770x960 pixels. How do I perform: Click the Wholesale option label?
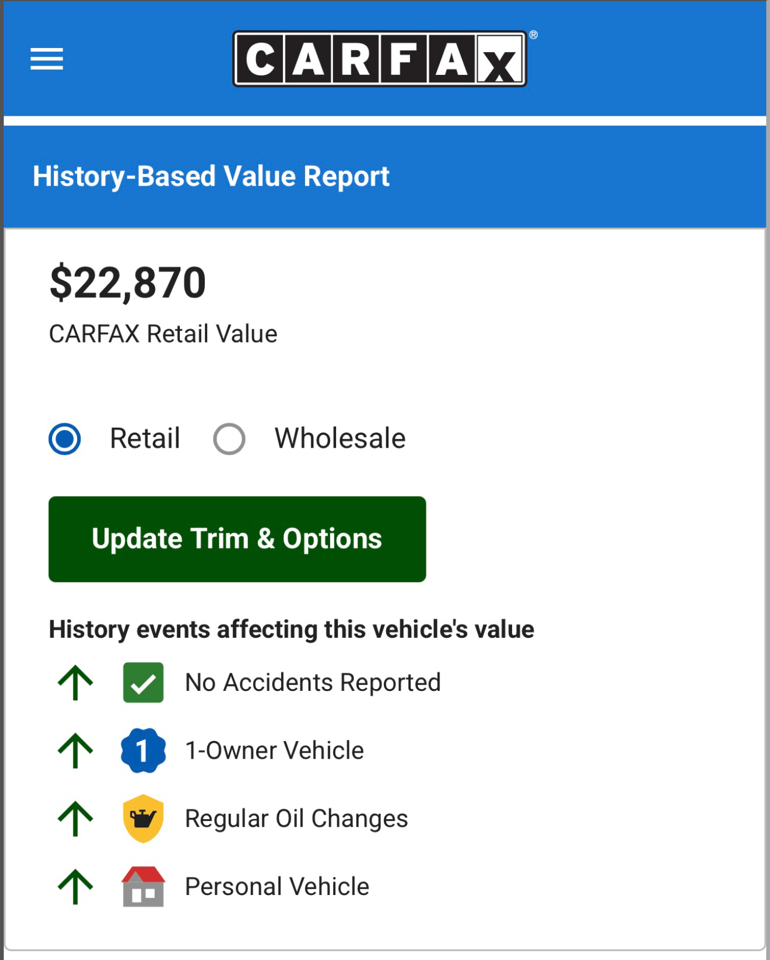[x=340, y=439]
